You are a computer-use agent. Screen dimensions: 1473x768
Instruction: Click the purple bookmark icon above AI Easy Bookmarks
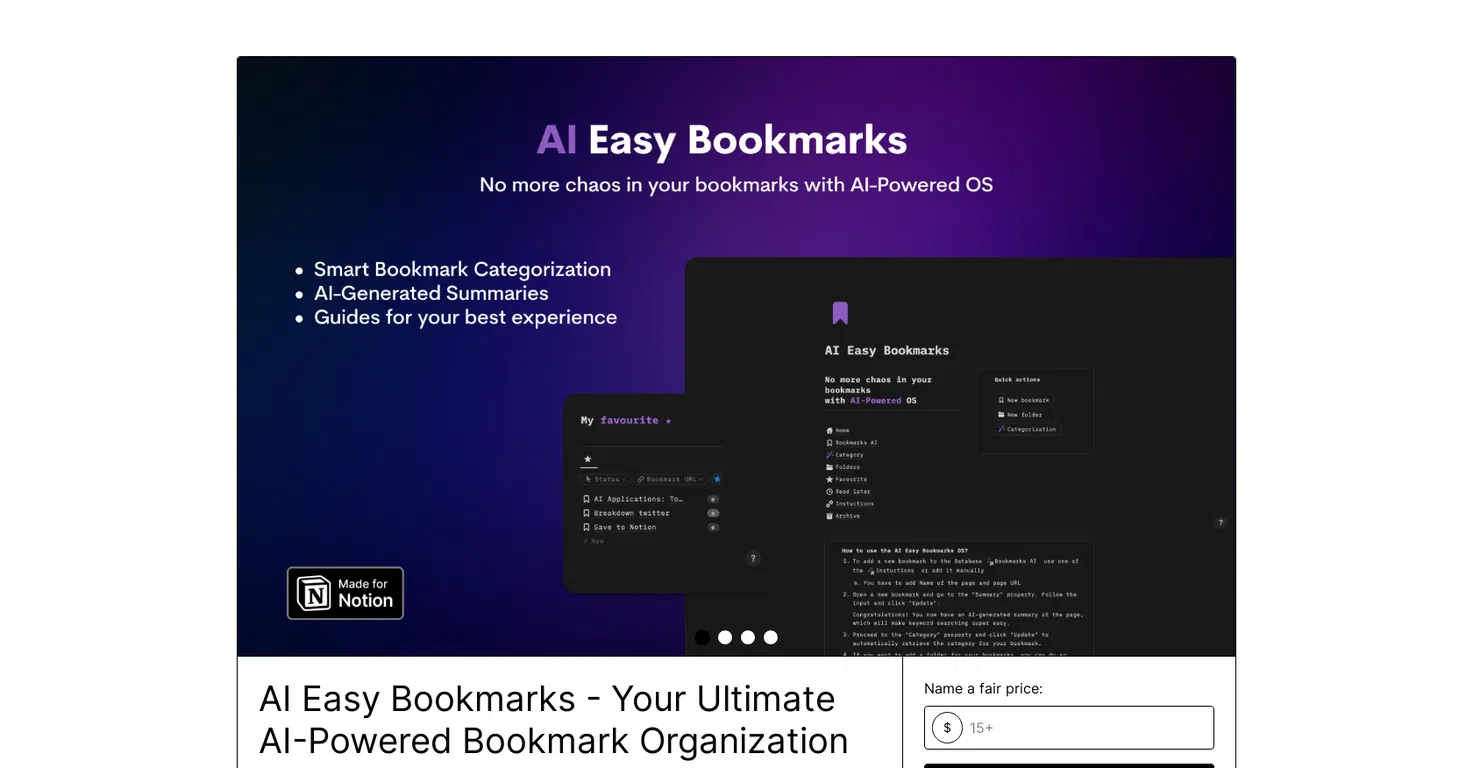click(x=840, y=313)
